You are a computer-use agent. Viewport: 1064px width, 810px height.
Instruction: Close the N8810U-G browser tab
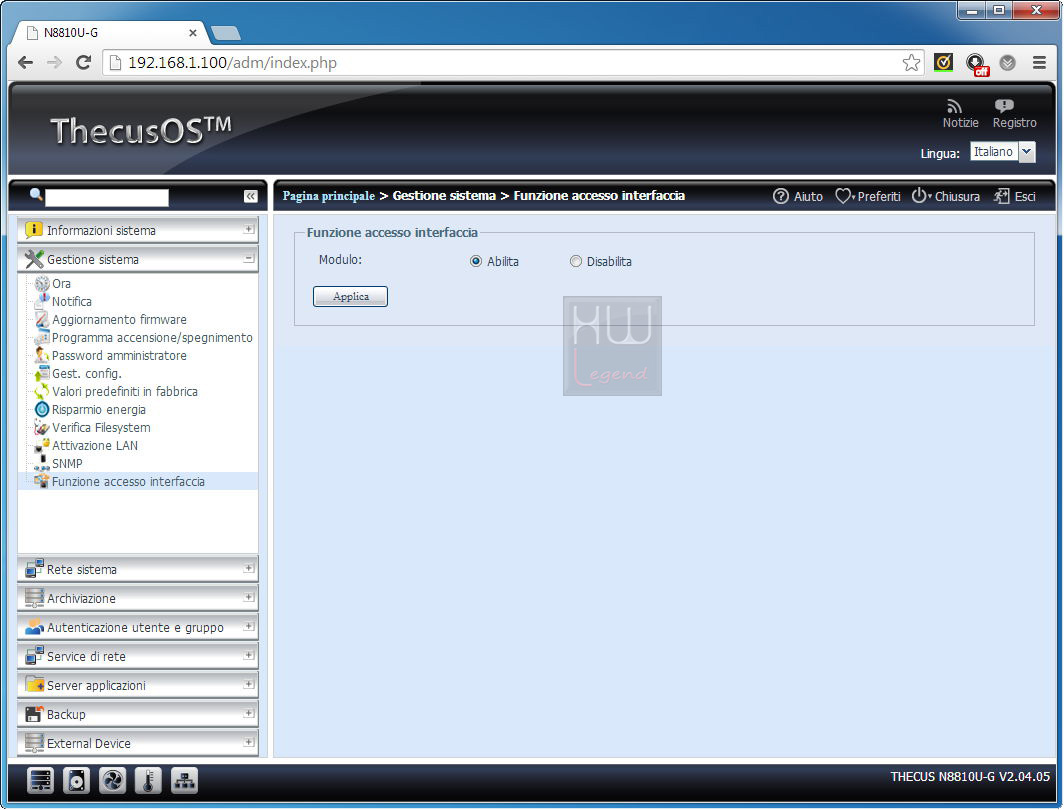pos(193,33)
